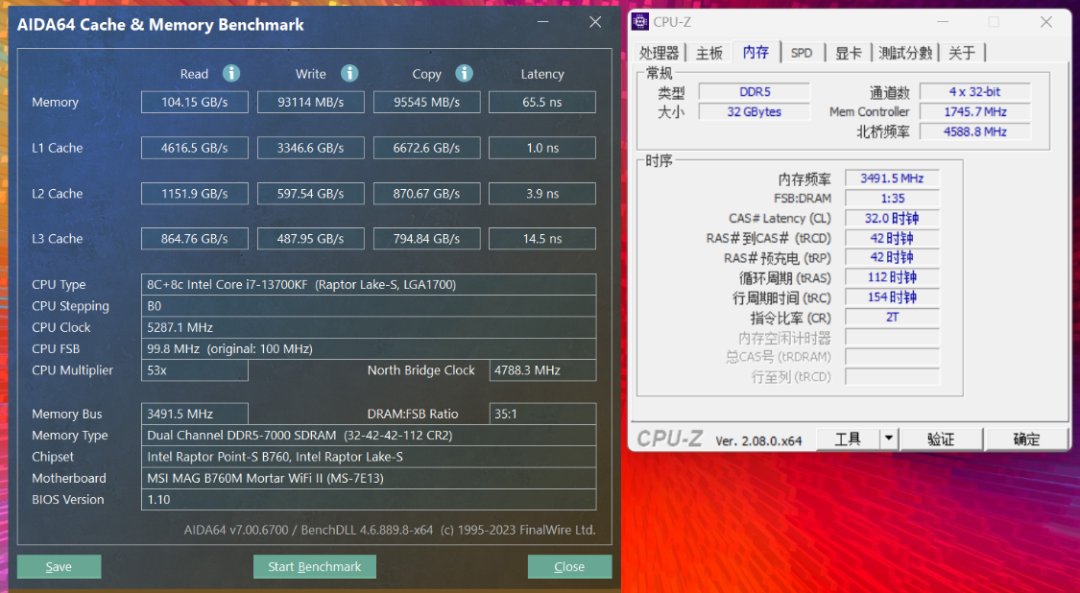Image resolution: width=1080 pixels, height=593 pixels.
Task: Click the CPU Multiplier value 53x
Action: [195, 370]
